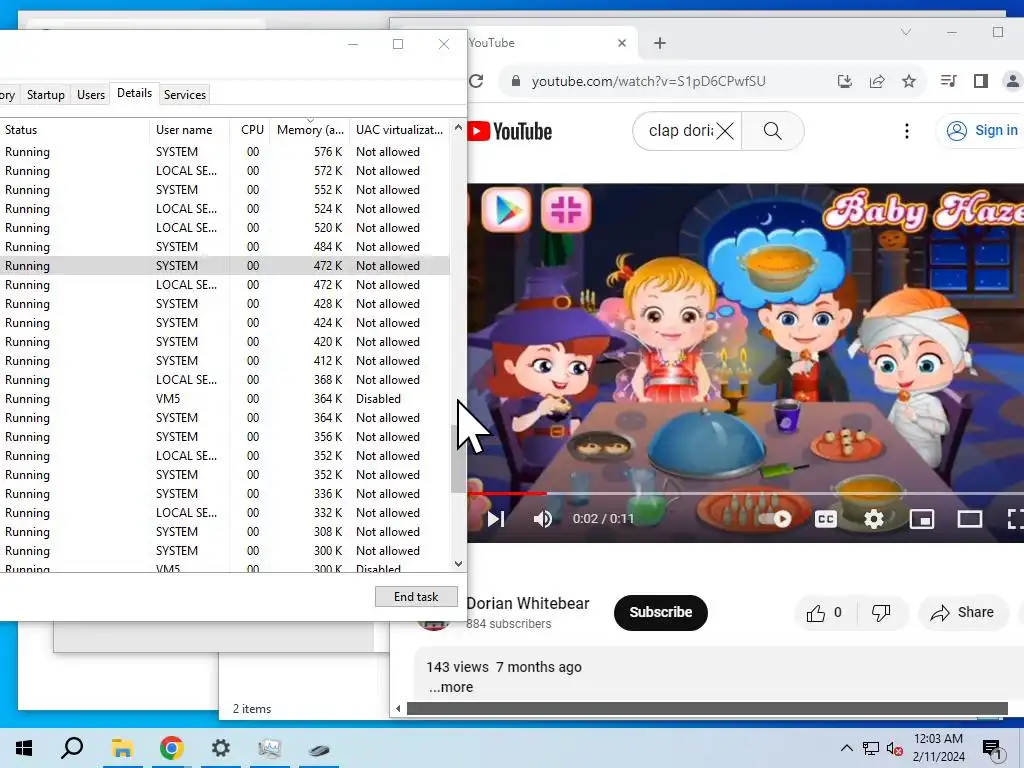This screenshot has height=768, width=1024.
Task: Sign in to YouTube
Action: point(982,131)
